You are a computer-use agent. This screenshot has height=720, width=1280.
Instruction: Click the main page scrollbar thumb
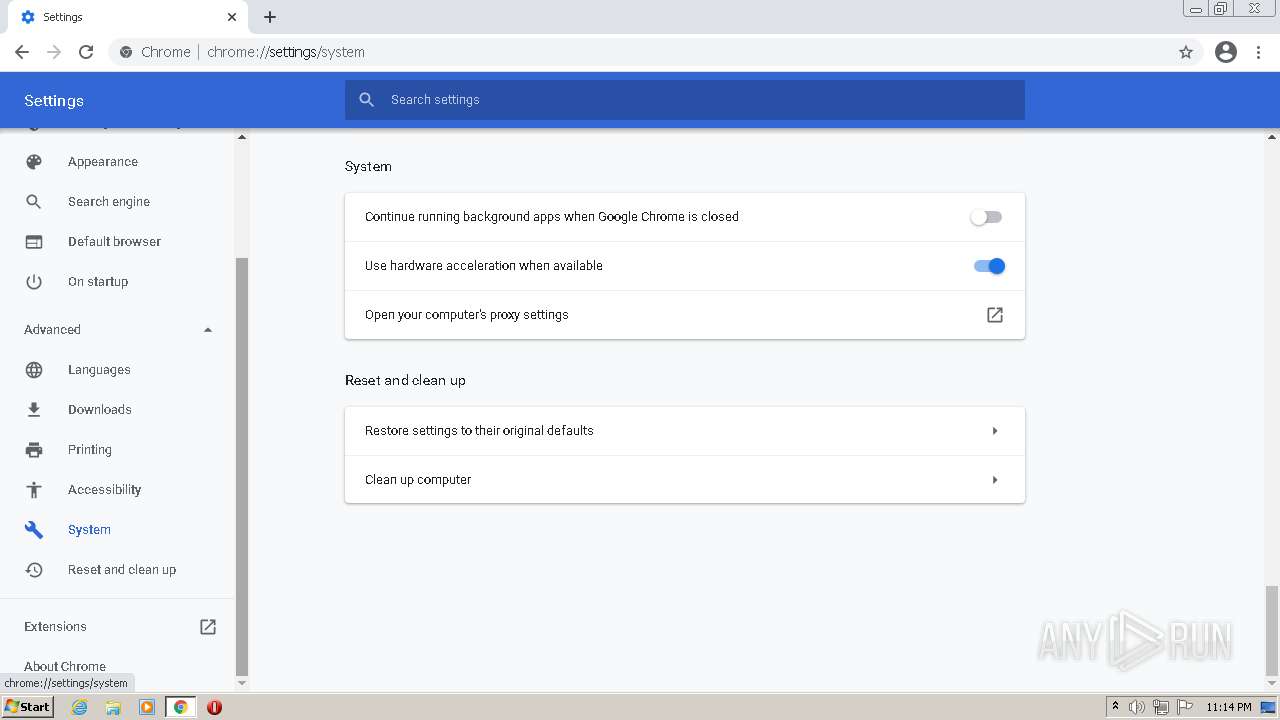1272,630
